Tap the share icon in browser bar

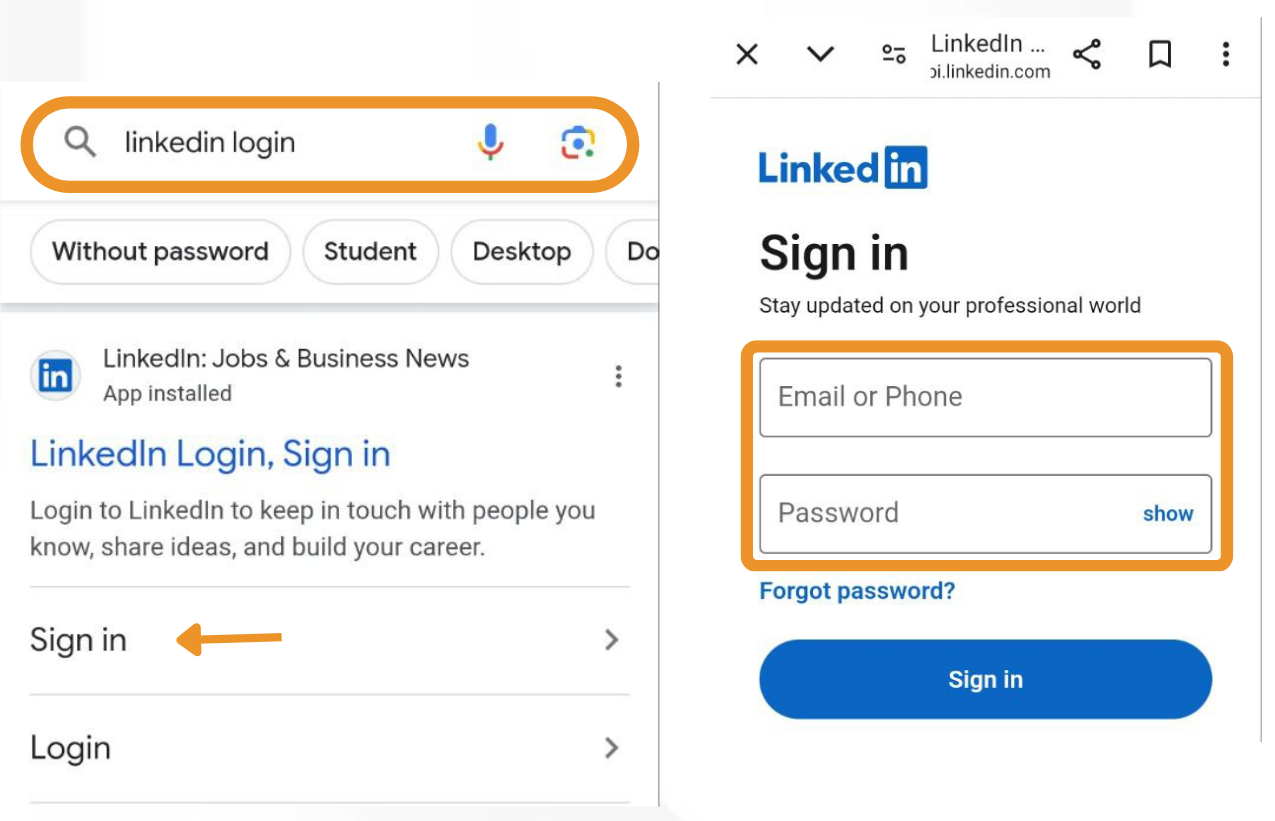[x=1087, y=55]
